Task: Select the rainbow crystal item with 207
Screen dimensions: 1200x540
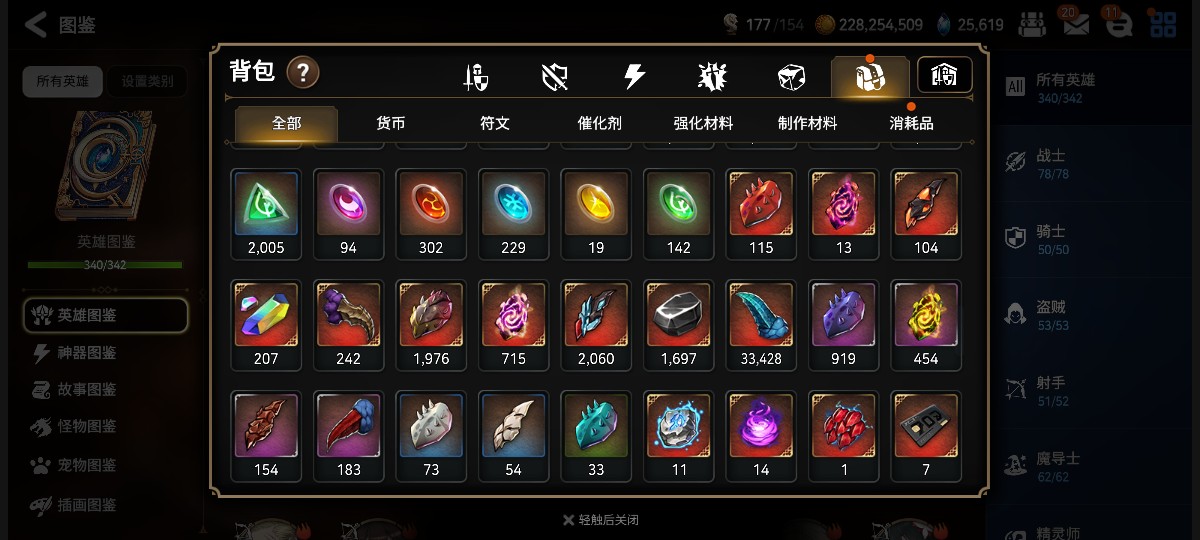Action: pyautogui.click(x=266, y=324)
